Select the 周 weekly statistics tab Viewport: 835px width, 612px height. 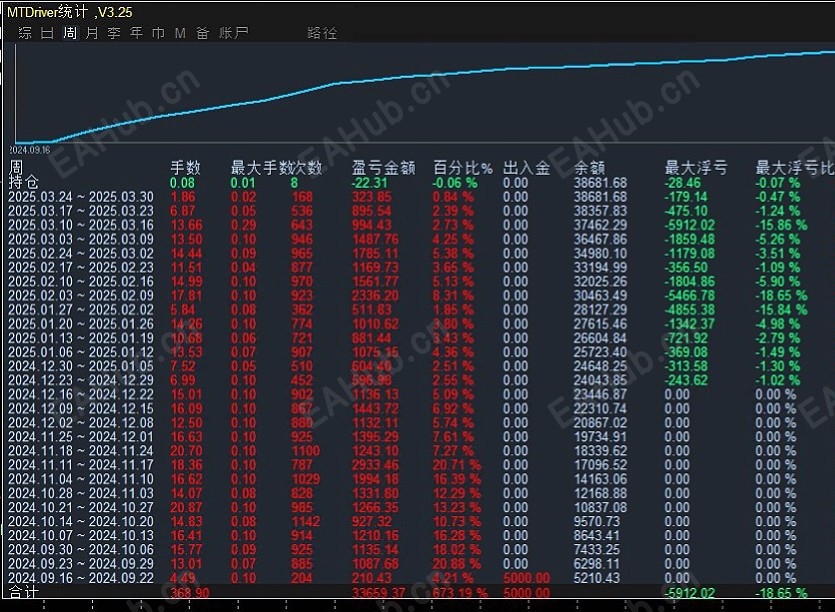tap(70, 33)
